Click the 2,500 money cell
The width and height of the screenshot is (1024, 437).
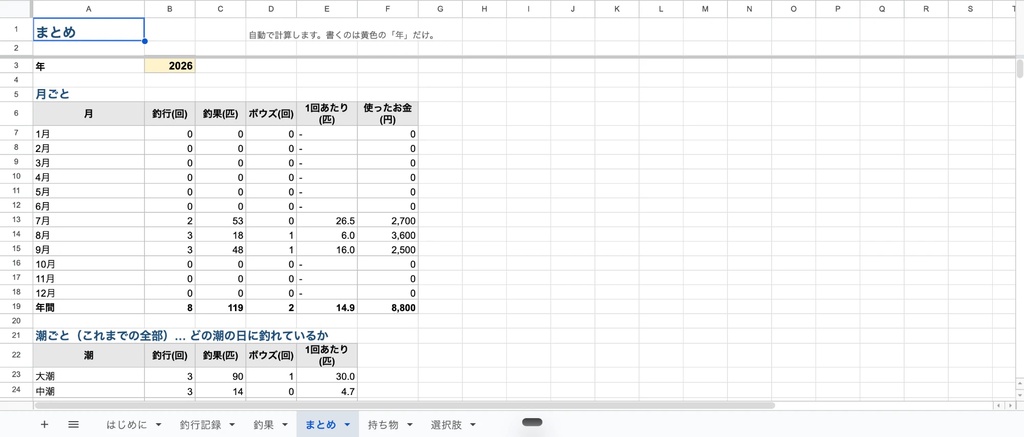388,250
